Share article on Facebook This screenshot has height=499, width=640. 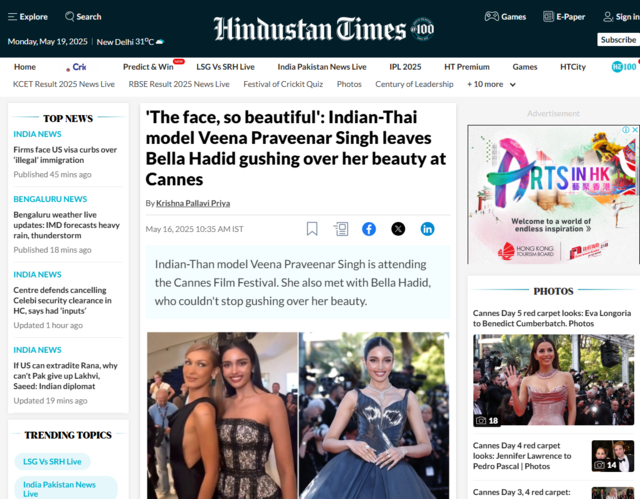[x=369, y=229]
